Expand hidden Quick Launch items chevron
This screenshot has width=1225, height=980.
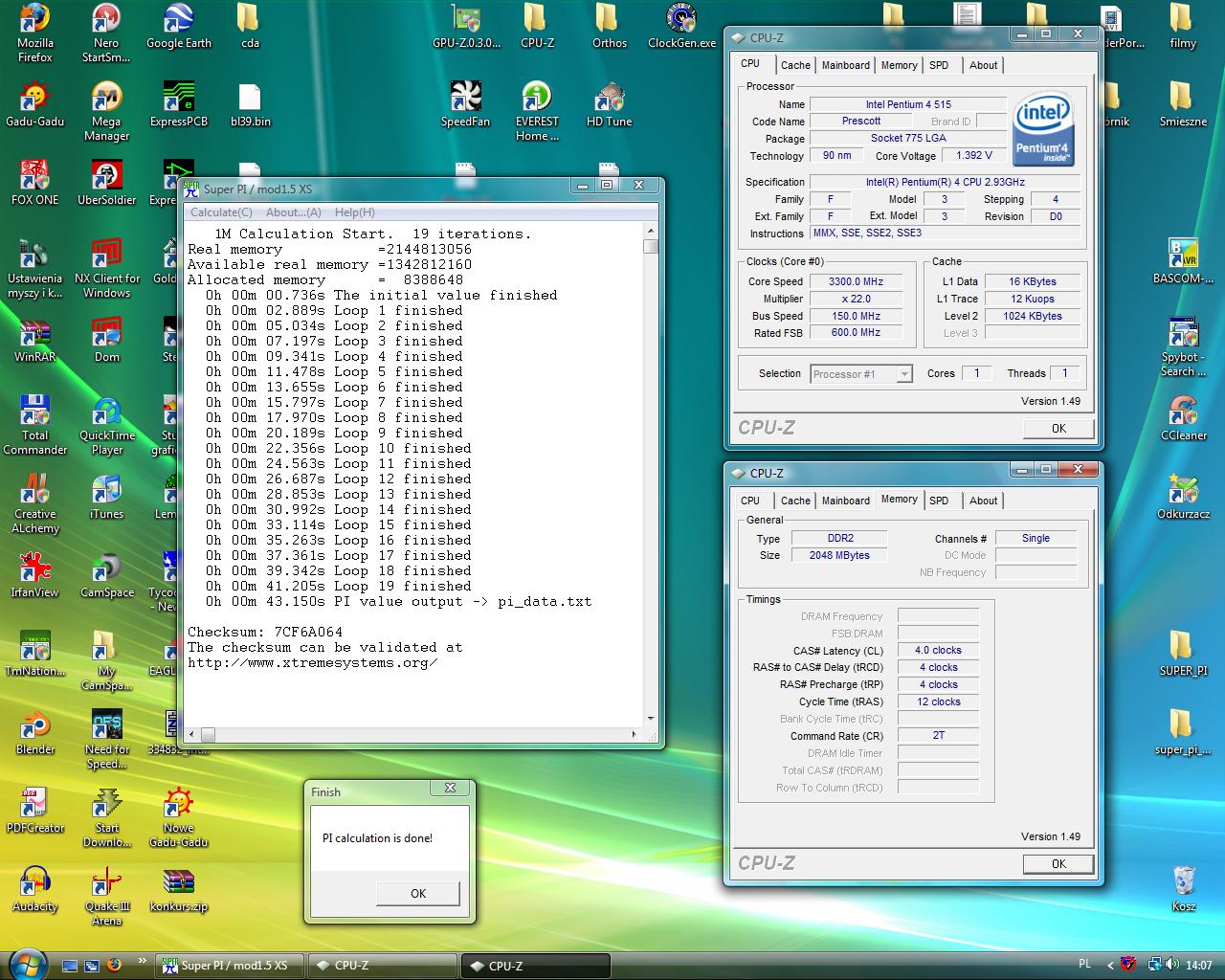point(143,962)
